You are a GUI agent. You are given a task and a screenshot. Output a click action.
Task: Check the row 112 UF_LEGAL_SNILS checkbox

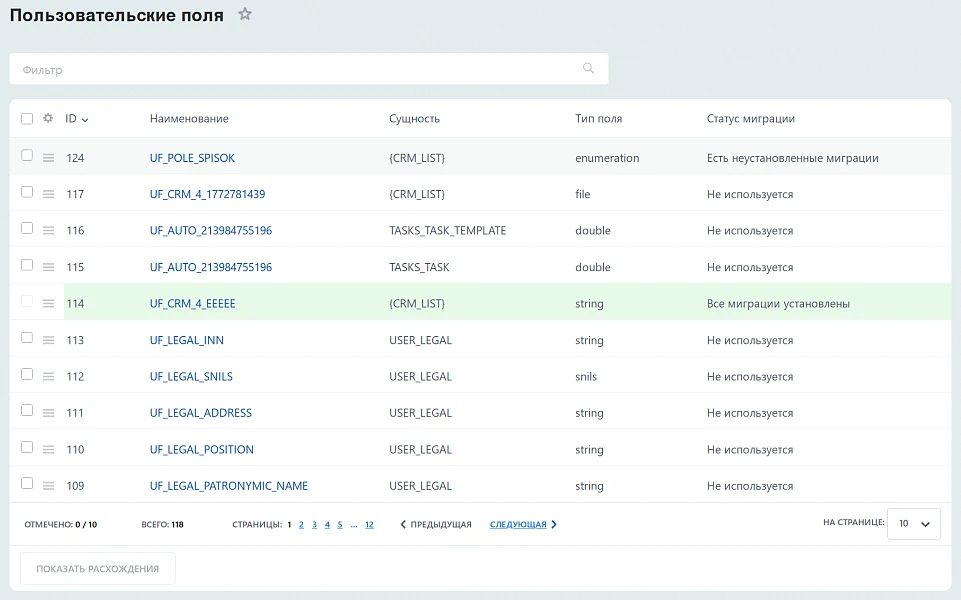(27, 374)
